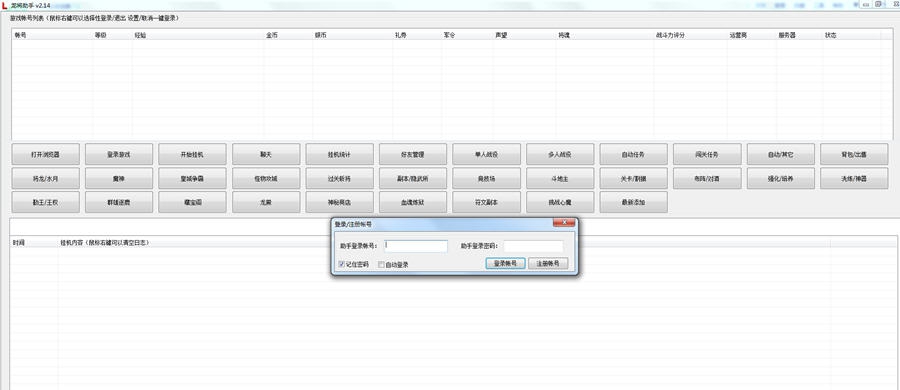Open the 竞技场 arena button
Screen dimensions: 900x390
(486, 179)
